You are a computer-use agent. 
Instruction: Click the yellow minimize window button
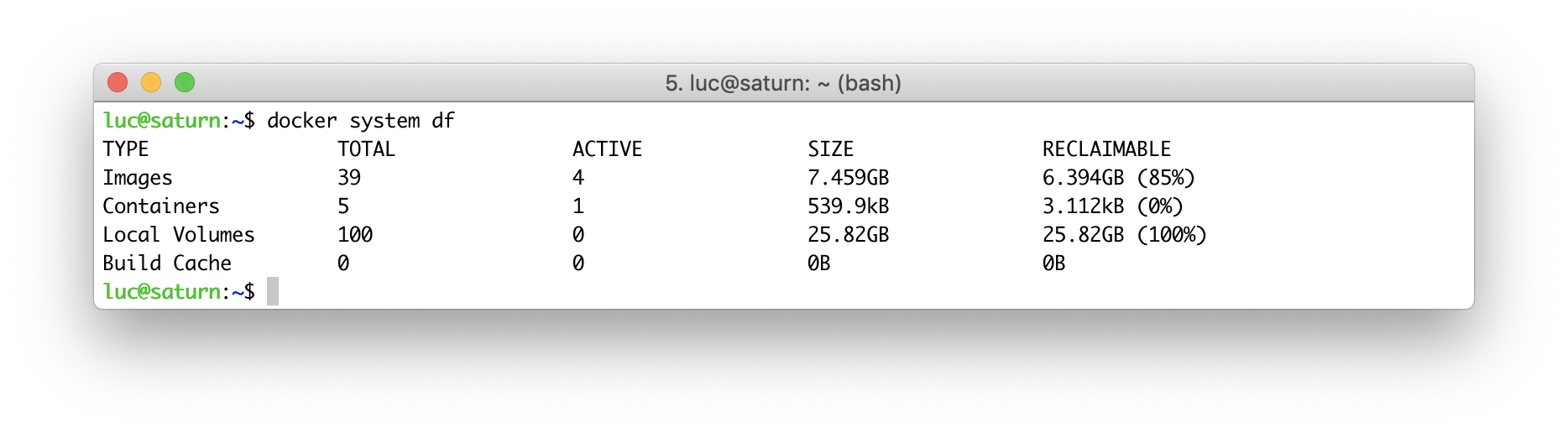151,82
